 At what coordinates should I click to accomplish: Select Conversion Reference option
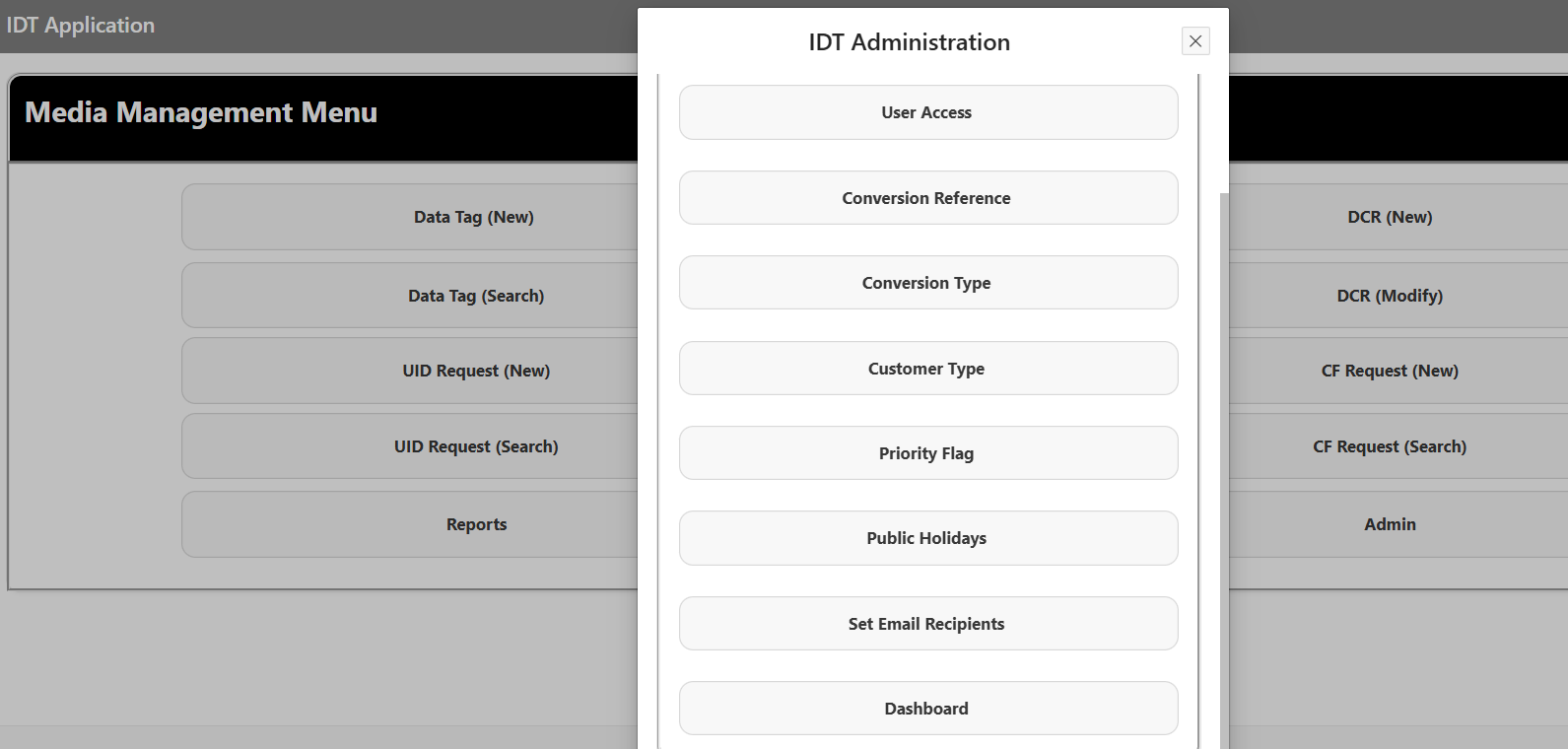927,198
